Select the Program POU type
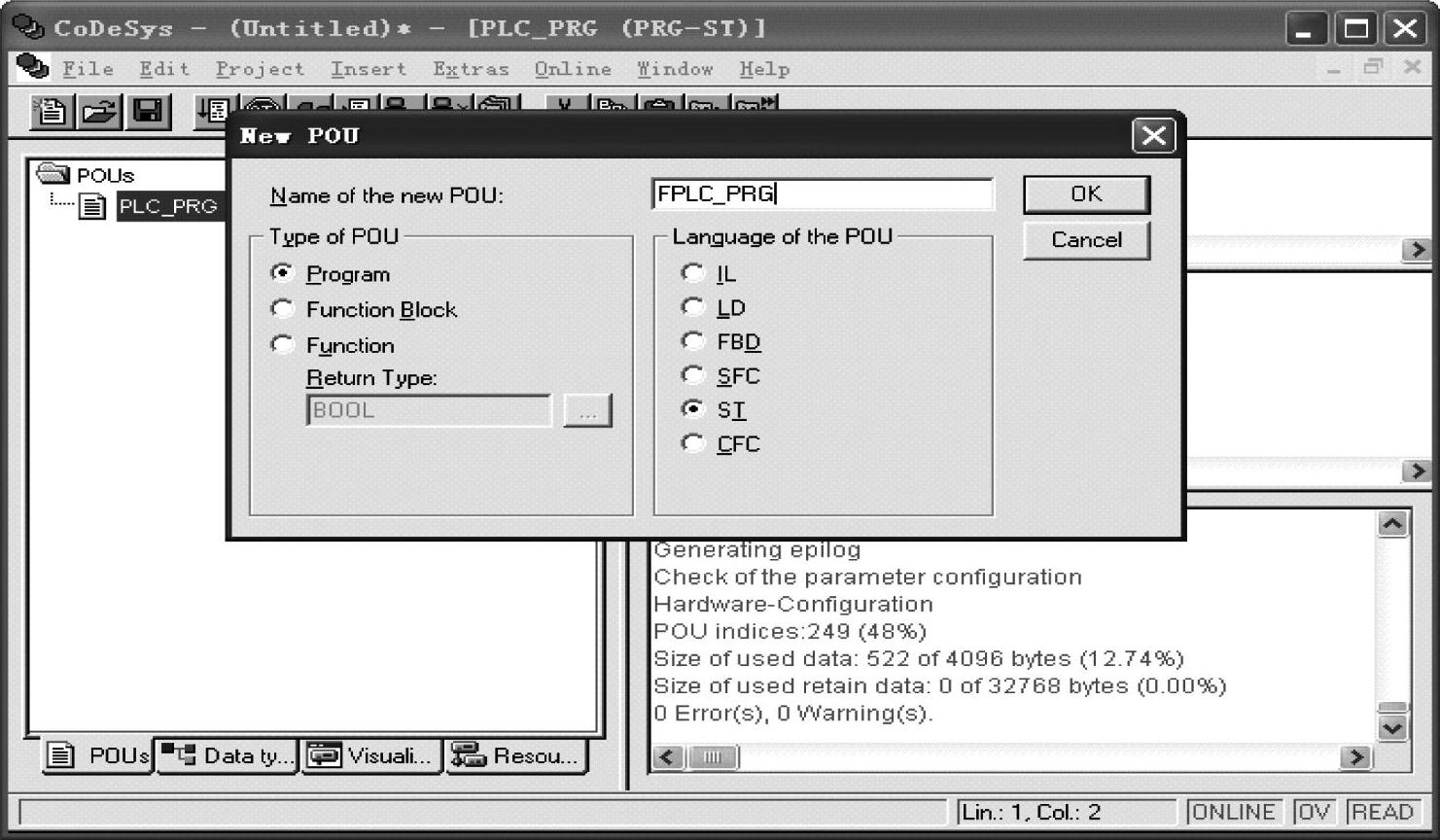This screenshot has height=840, width=1440. tap(282, 273)
